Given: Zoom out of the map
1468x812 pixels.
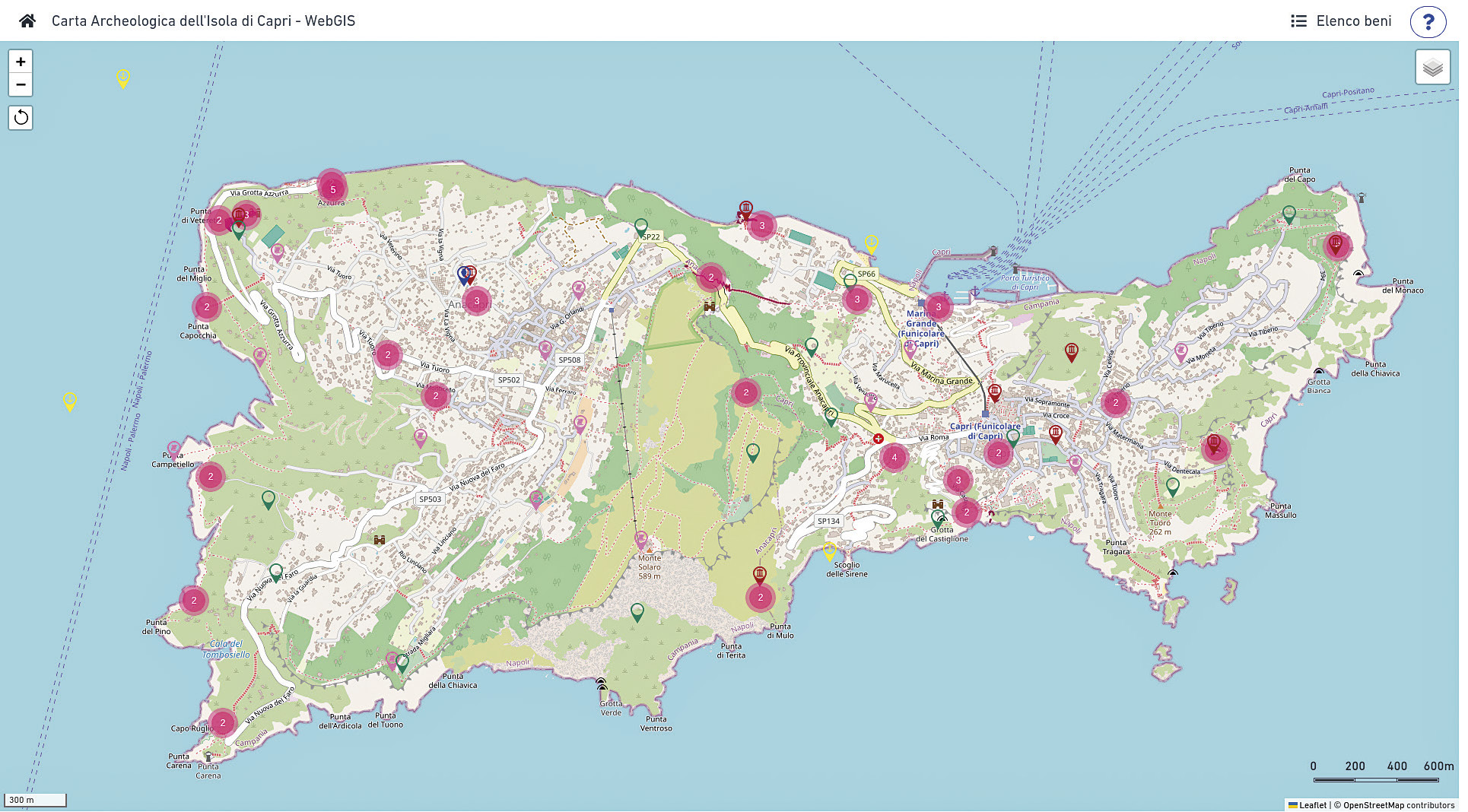Looking at the screenshot, I should point(21,84).
